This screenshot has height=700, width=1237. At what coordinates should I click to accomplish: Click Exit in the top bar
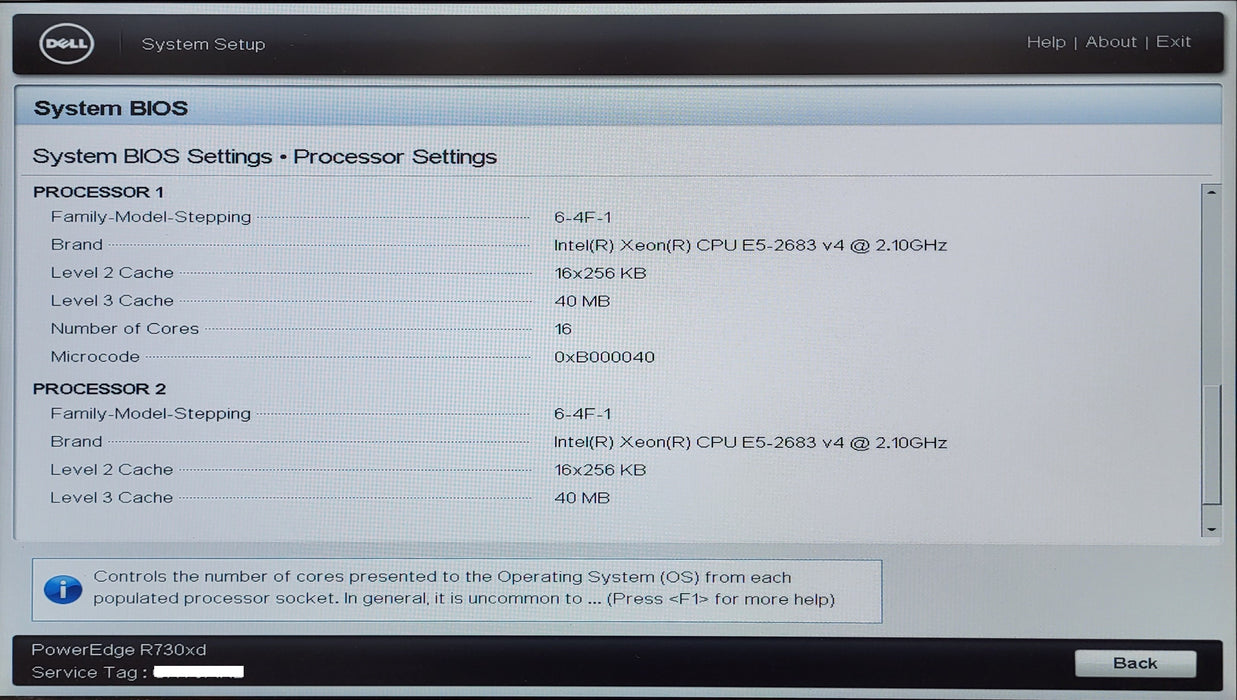pos(1173,42)
